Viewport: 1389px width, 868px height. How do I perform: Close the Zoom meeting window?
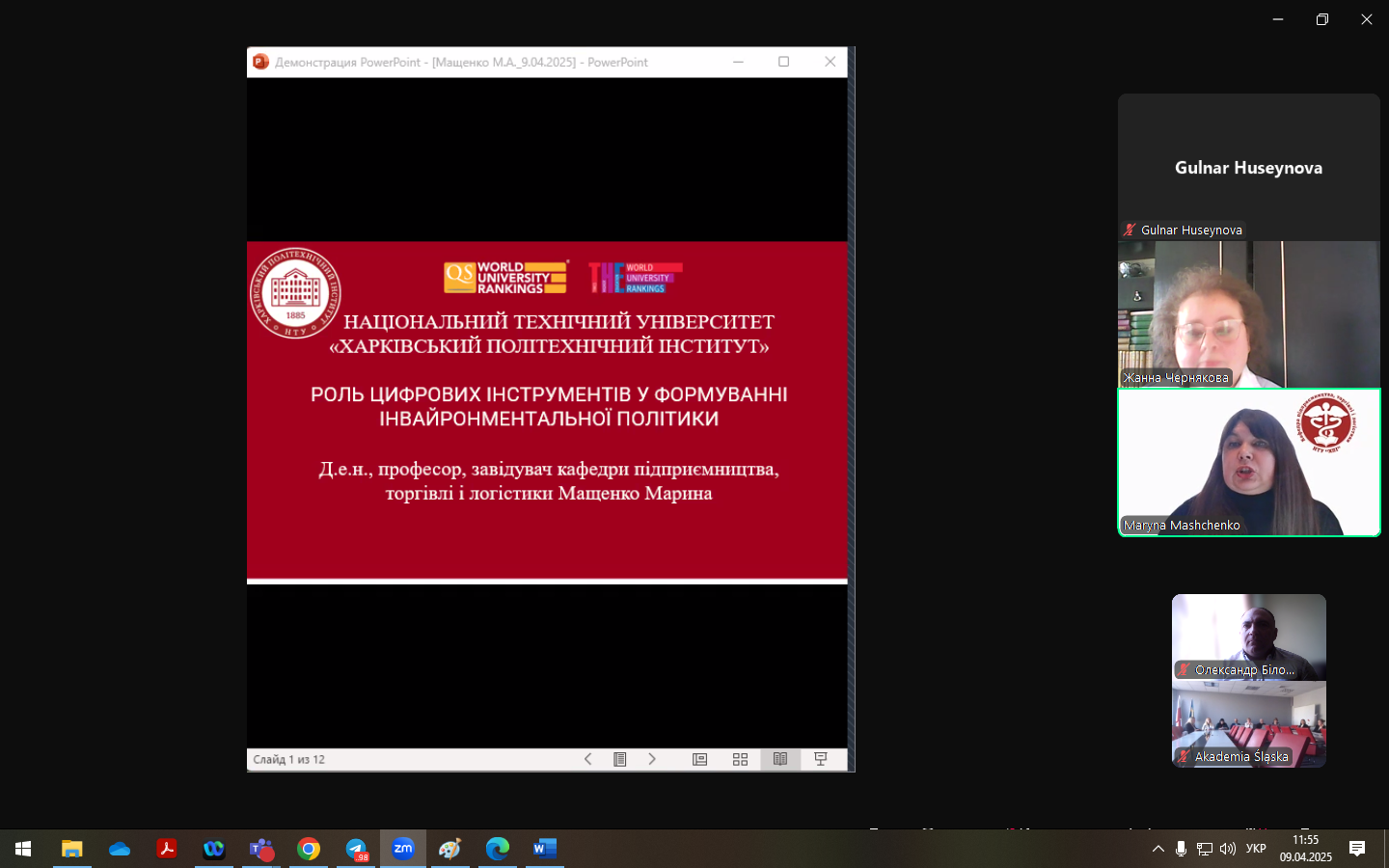click(1367, 19)
